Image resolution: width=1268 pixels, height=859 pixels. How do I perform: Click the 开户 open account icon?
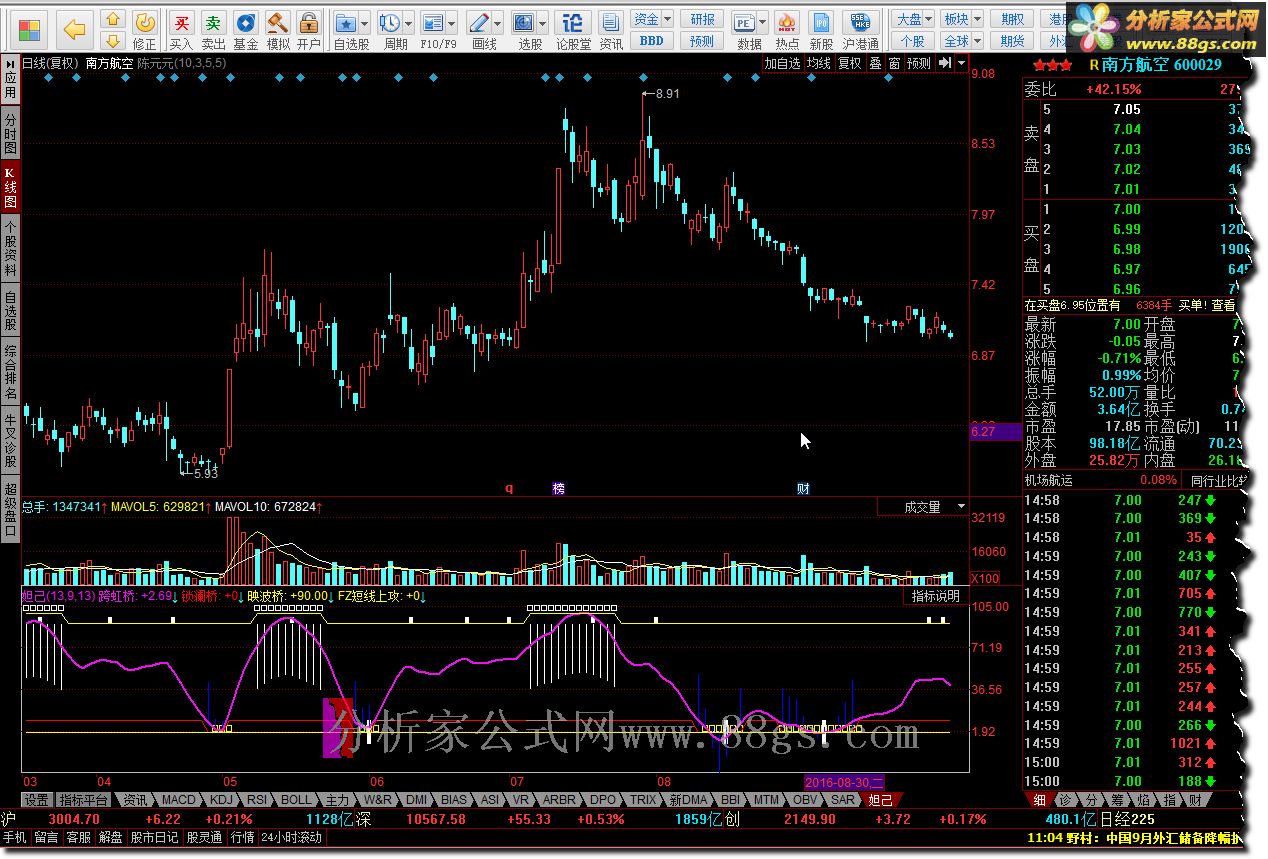(309, 29)
